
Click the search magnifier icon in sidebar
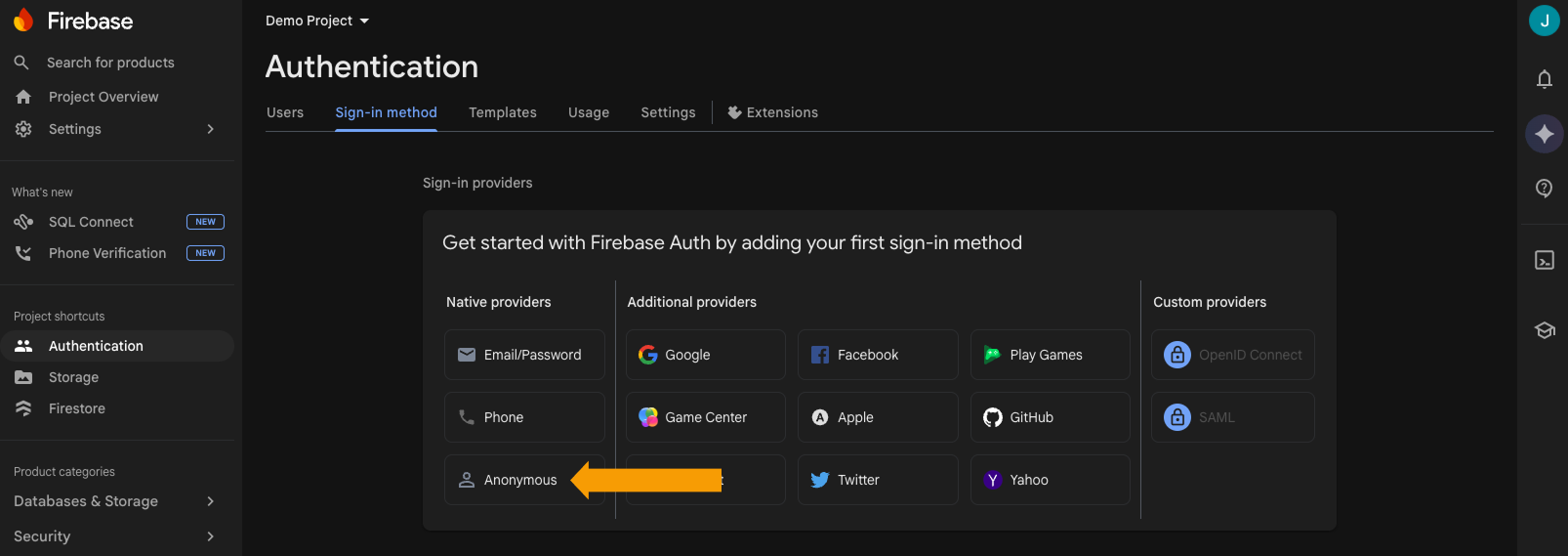pyautogui.click(x=21, y=63)
